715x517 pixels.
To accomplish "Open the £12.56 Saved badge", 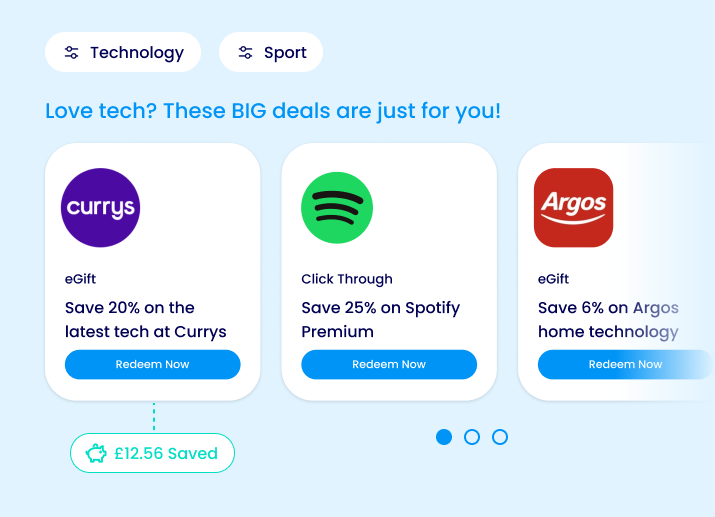I will pos(152,454).
